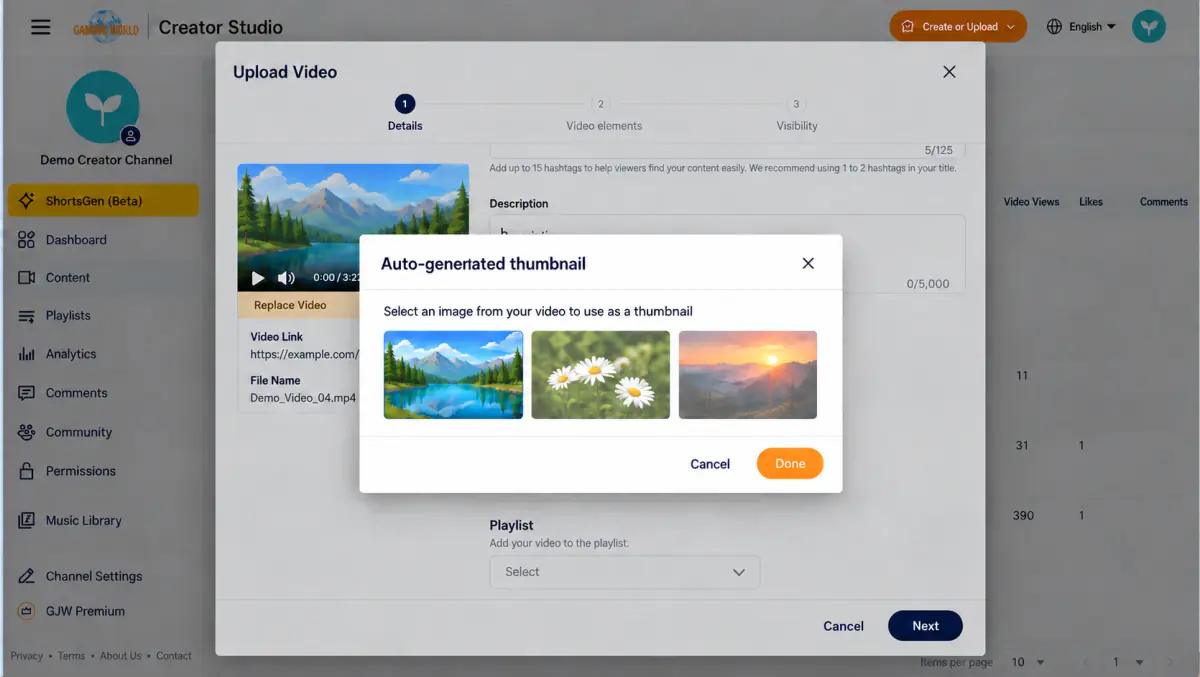This screenshot has width=1200, height=677.
Task: Click the Video Link URL text
Action: coord(304,355)
